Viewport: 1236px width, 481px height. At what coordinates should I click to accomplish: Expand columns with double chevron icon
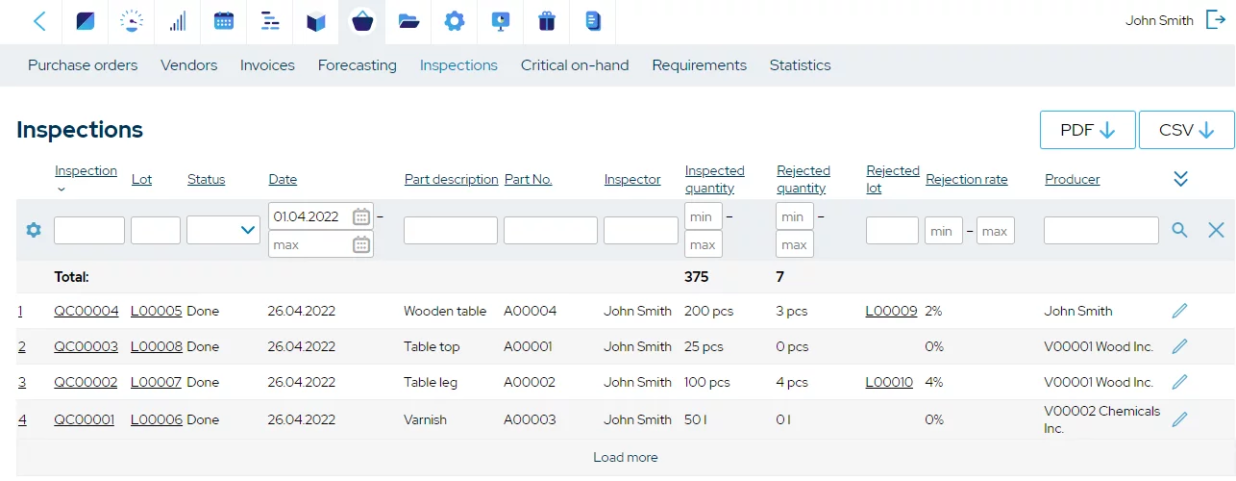(x=1180, y=179)
